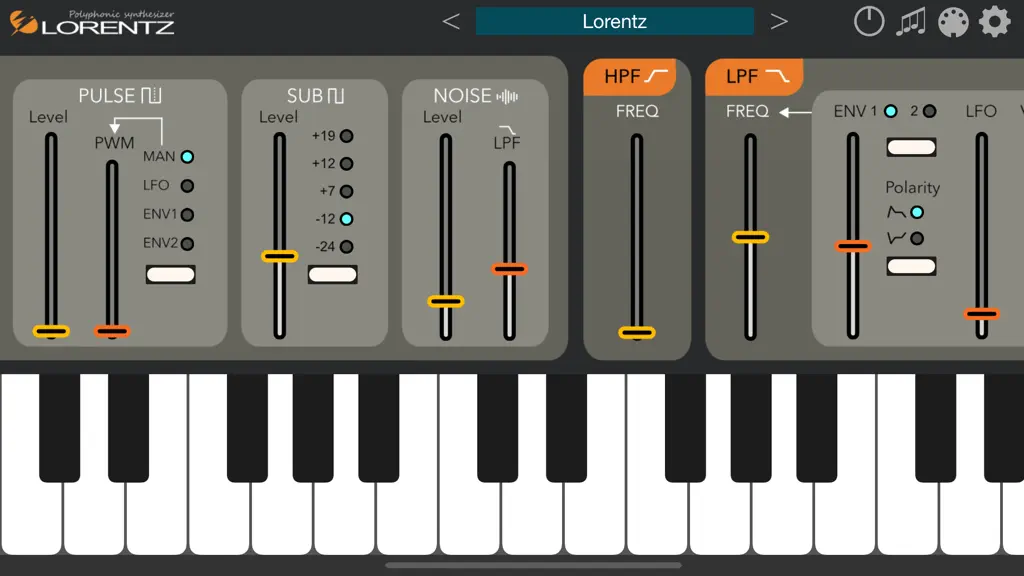Switch to the LPF filter tab

point(754,77)
